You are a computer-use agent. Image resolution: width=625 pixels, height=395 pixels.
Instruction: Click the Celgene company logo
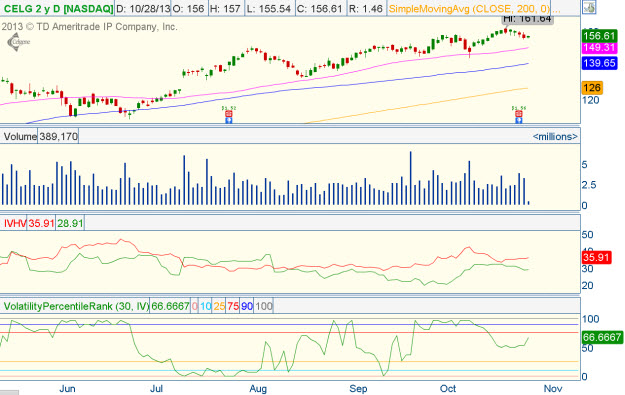click(18, 42)
